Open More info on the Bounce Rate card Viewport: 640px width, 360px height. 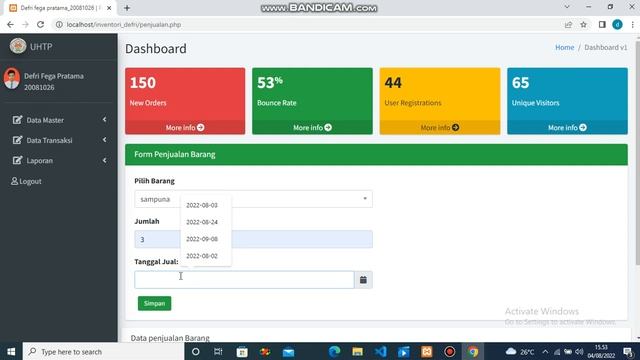point(312,128)
